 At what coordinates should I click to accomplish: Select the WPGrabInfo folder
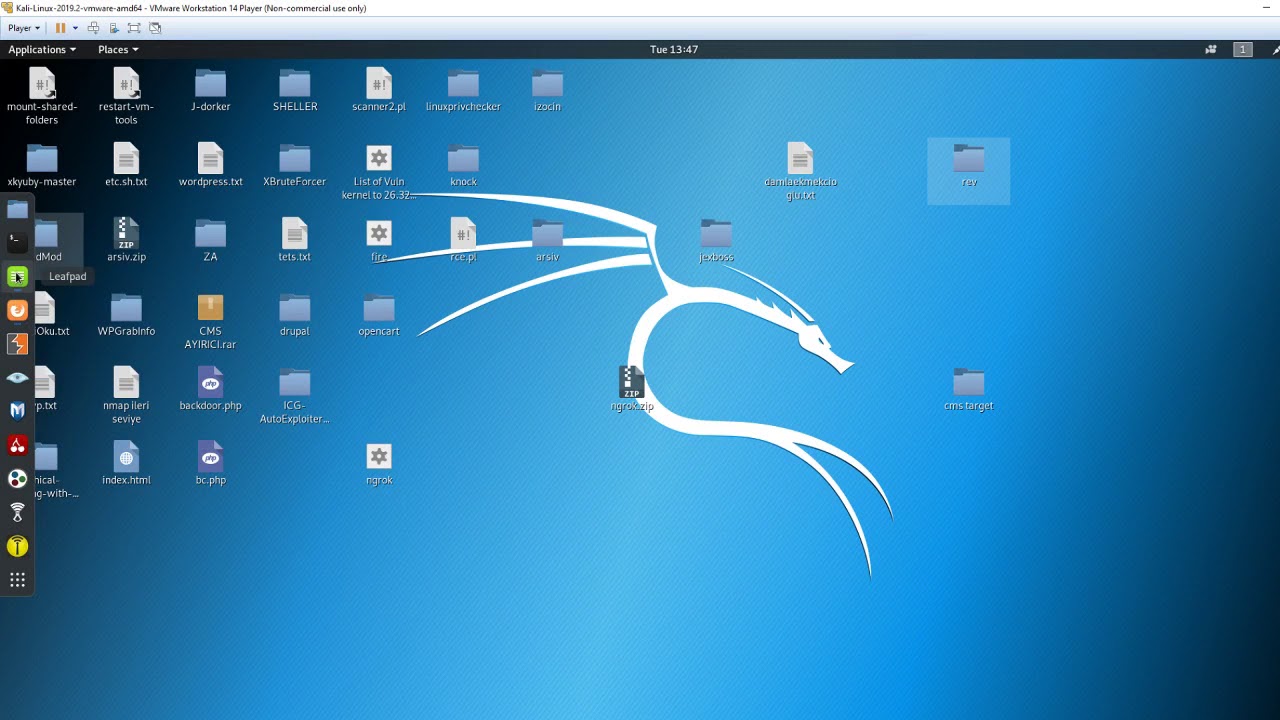click(x=126, y=315)
